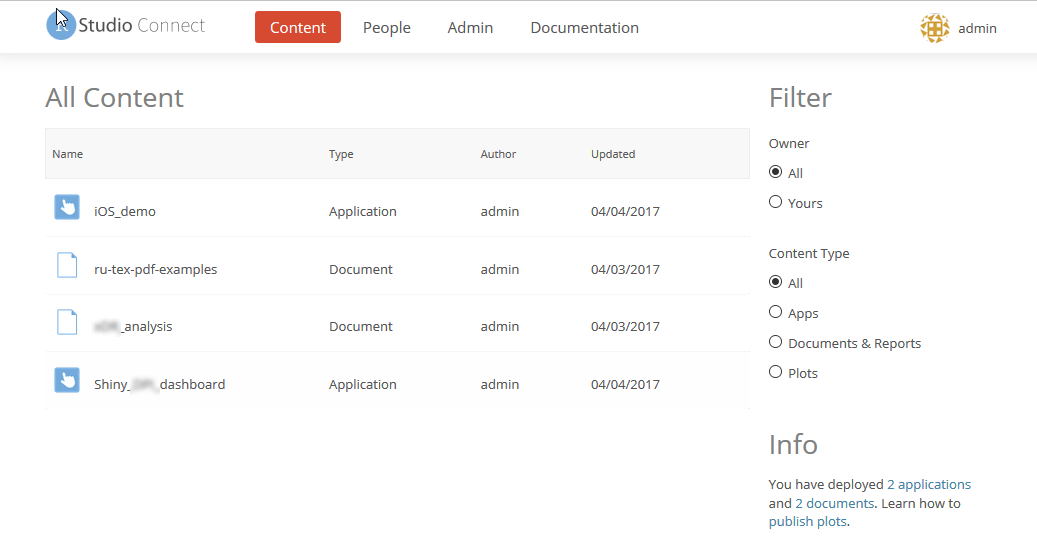Viewport: 1037px width, 558px height.
Task: Click the All Content heading
Action: (x=114, y=98)
